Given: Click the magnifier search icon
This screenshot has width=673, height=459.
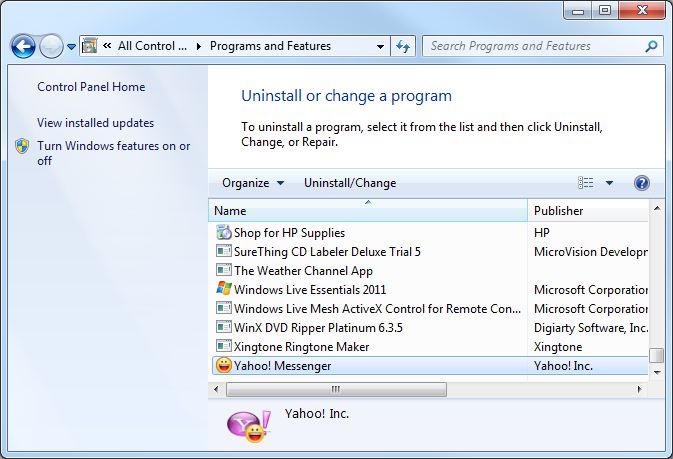Looking at the screenshot, I should [x=651, y=46].
